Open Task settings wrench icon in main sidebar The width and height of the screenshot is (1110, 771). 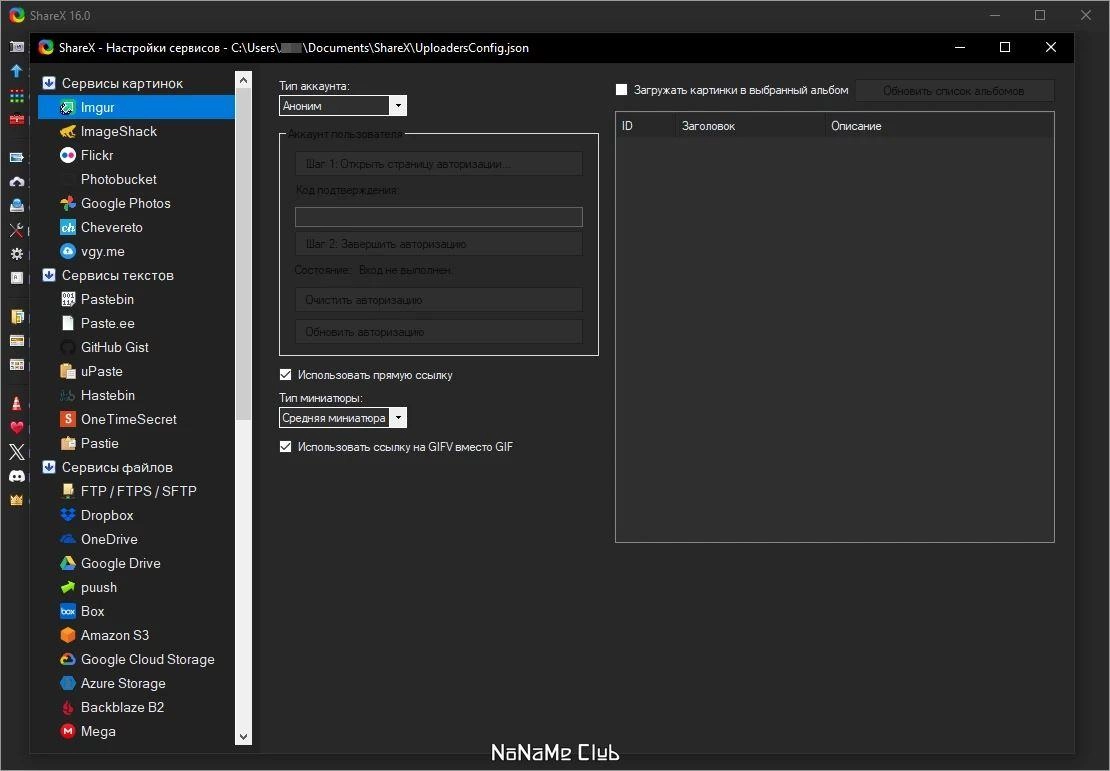[x=16, y=230]
